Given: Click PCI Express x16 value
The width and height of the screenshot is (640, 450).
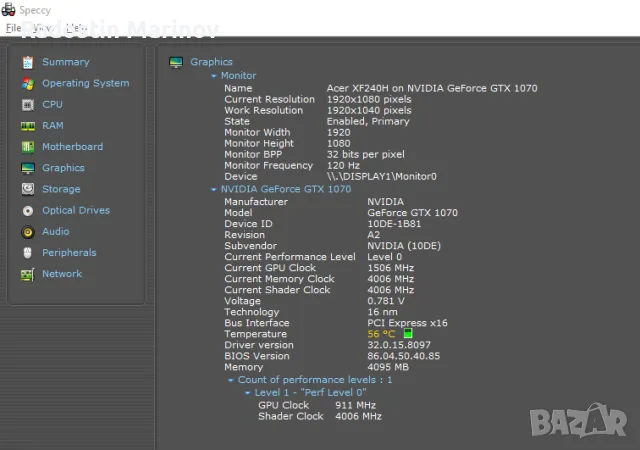Looking at the screenshot, I should click(407, 323).
